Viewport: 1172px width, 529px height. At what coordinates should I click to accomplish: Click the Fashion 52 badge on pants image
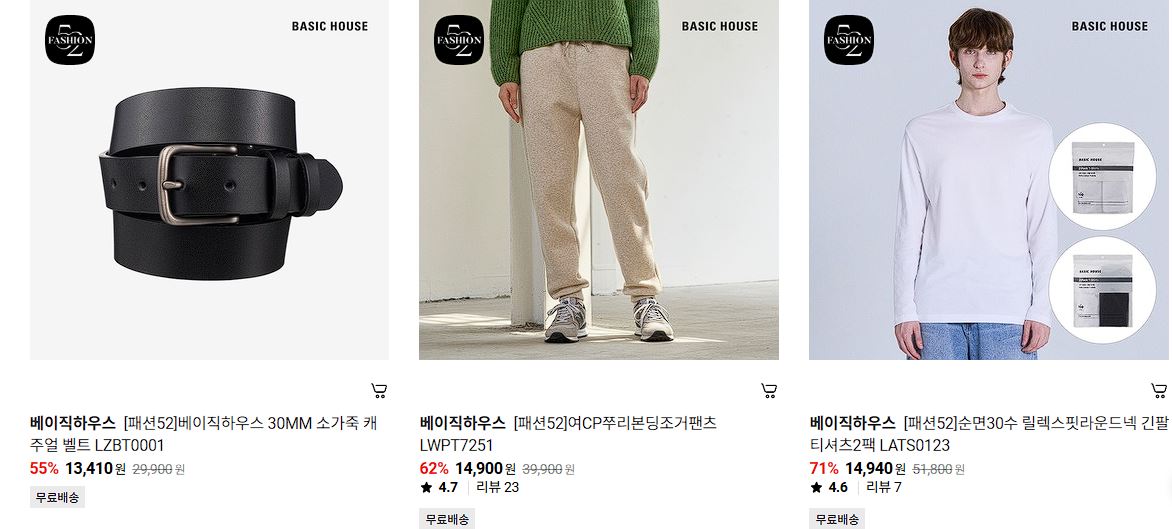click(x=459, y=40)
